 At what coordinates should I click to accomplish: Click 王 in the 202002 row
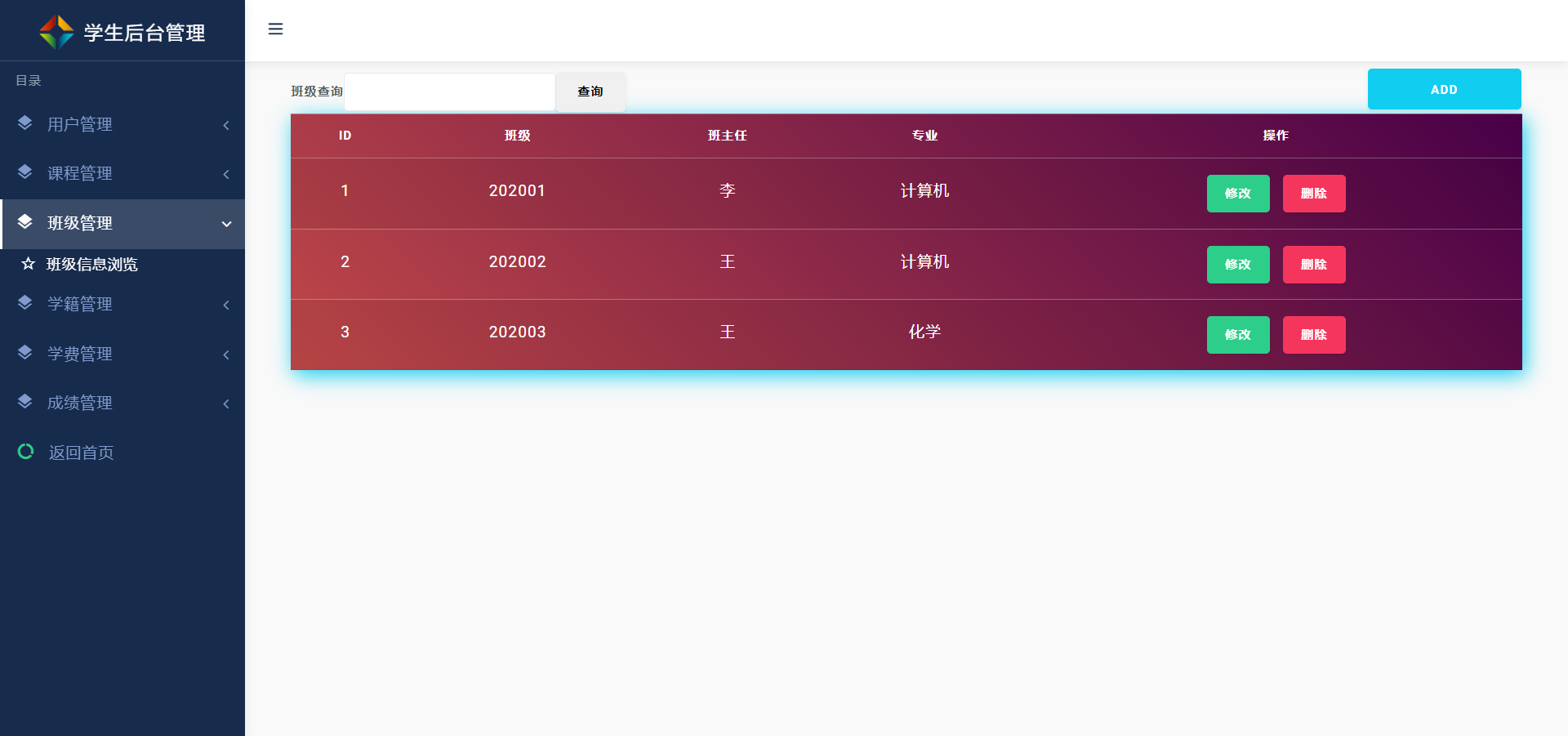(x=728, y=261)
